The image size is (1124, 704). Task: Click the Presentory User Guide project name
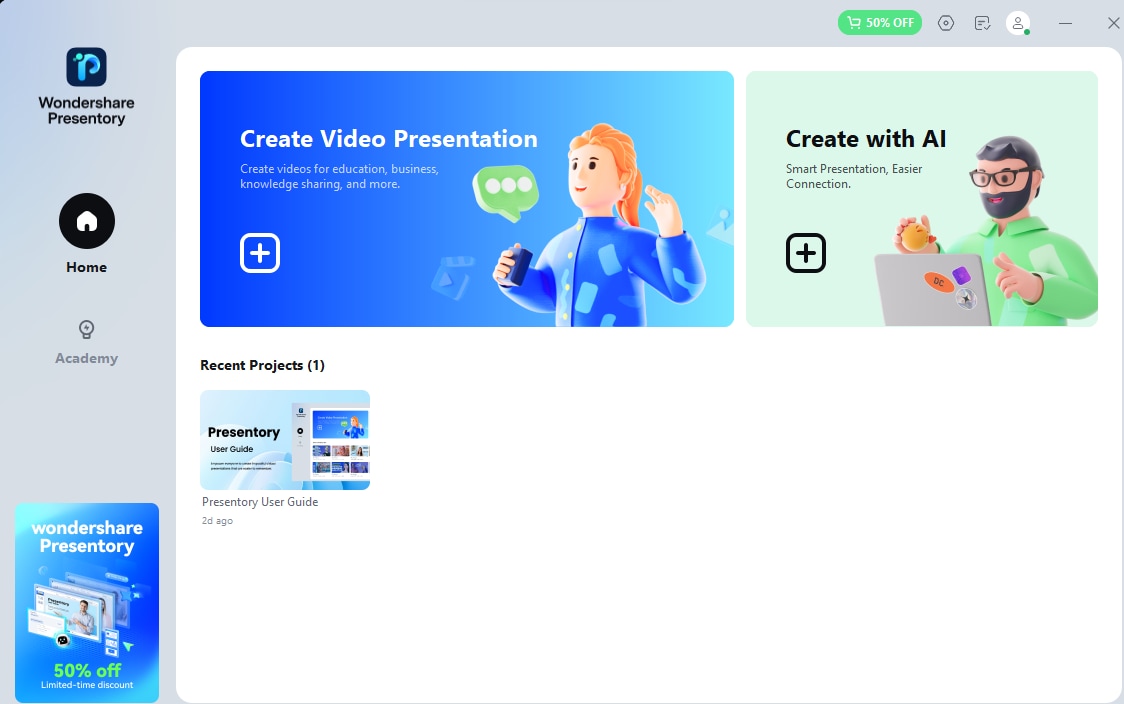260,502
